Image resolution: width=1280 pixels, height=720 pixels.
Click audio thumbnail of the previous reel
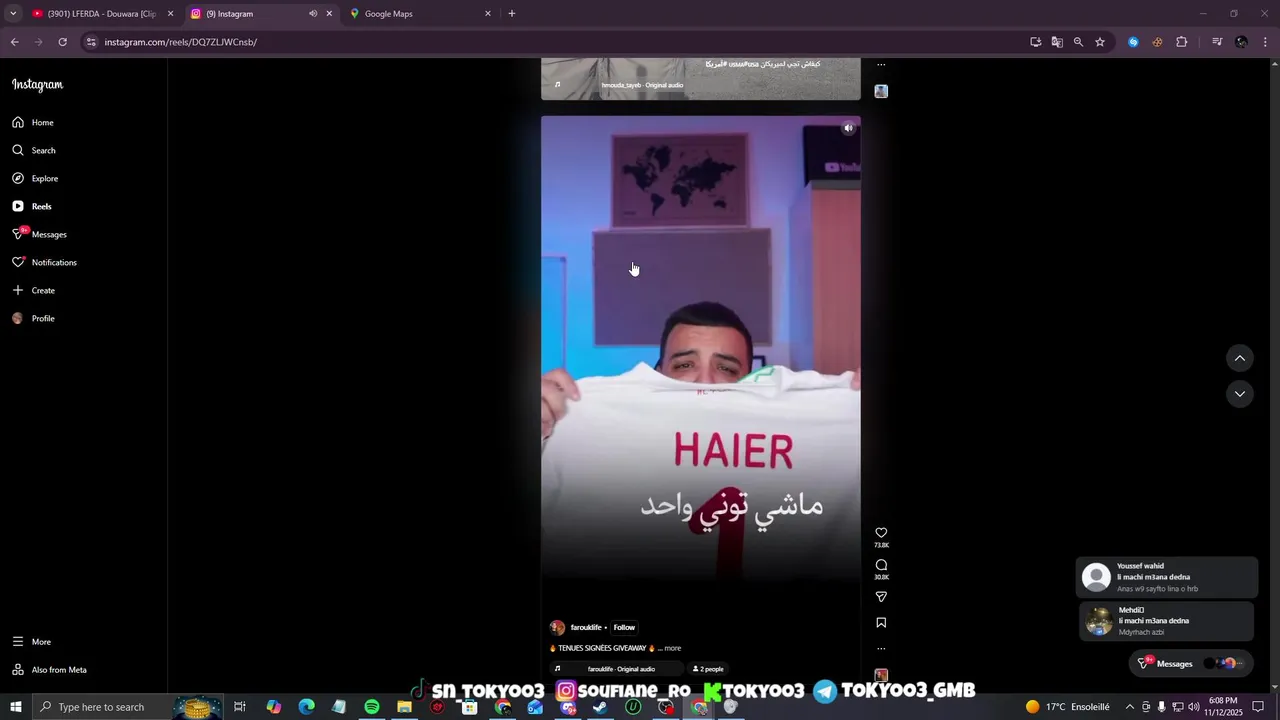(x=881, y=91)
